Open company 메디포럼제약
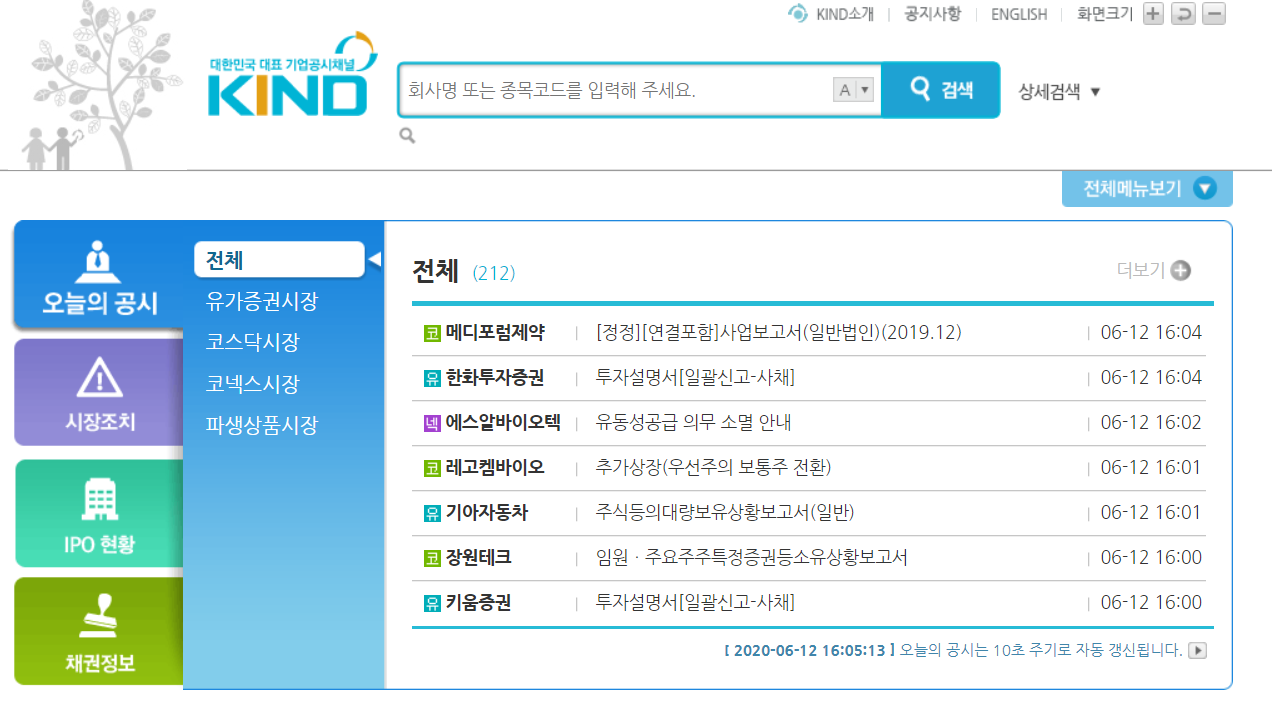1272x715 pixels. click(495, 333)
